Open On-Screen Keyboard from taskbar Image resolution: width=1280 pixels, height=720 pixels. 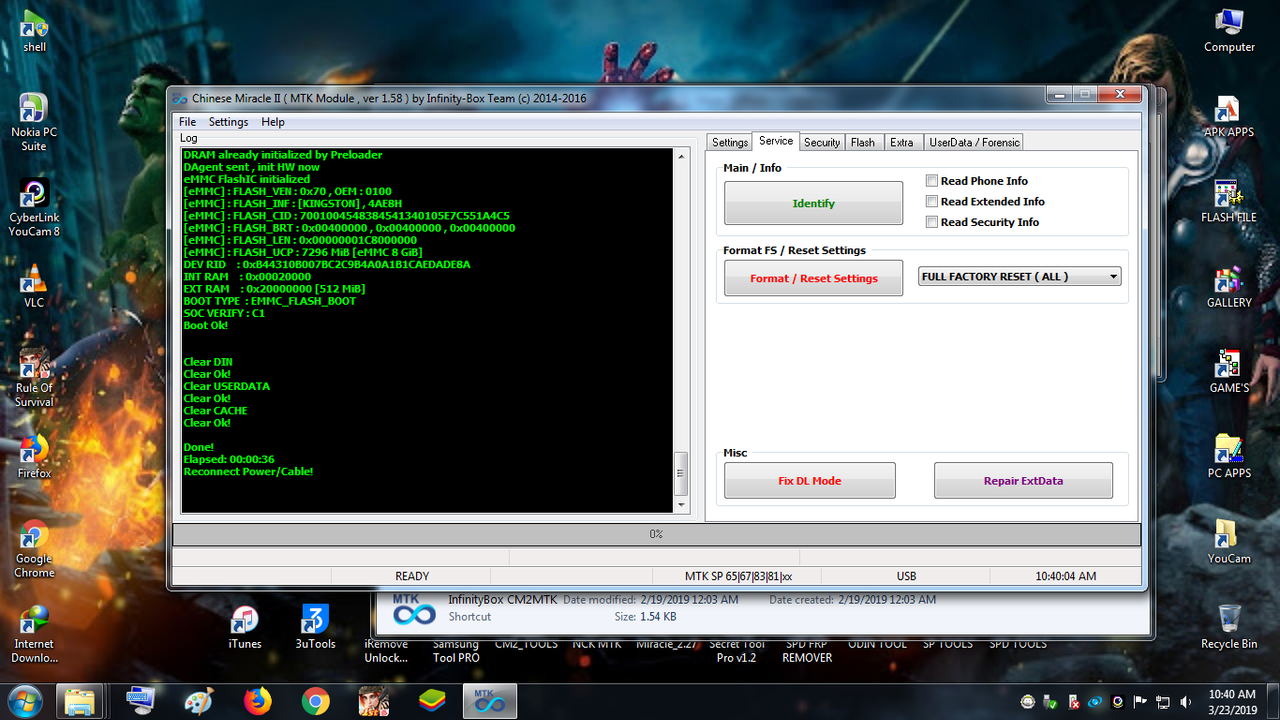pos(140,700)
